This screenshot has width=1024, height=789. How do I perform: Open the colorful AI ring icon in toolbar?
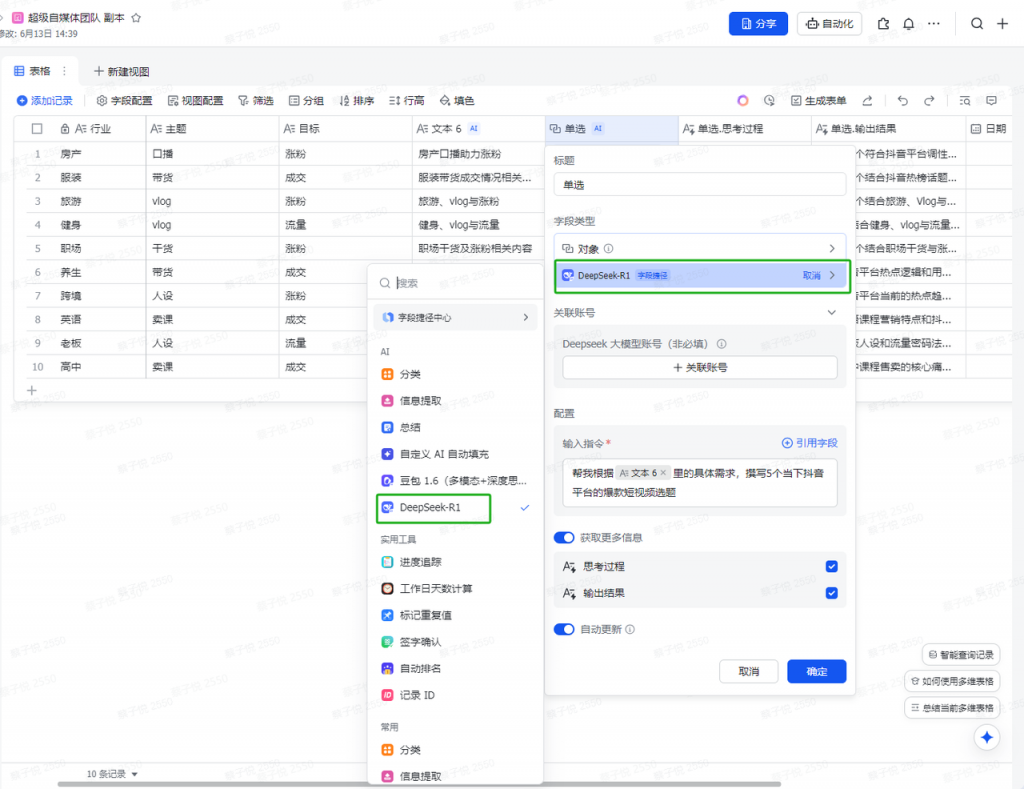(x=743, y=101)
